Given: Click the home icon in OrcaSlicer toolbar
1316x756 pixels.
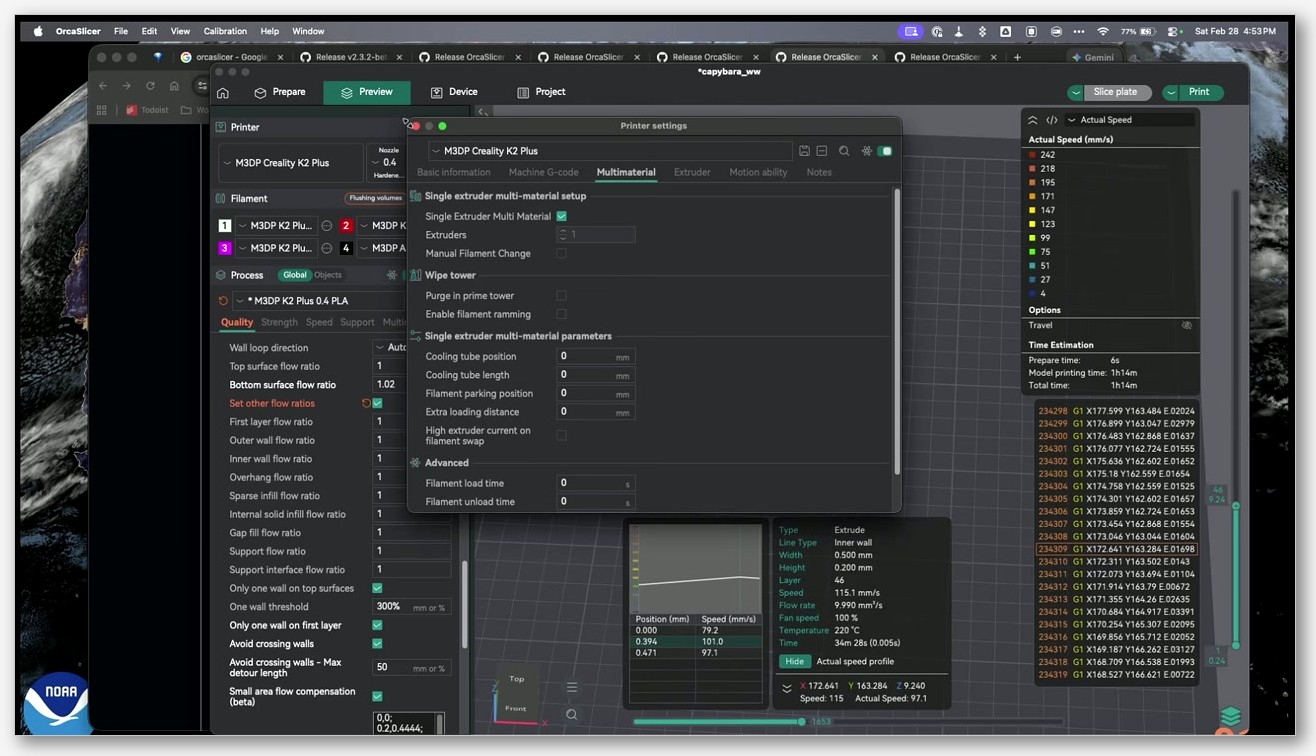Looking at the screenshot, I should 223,93.
